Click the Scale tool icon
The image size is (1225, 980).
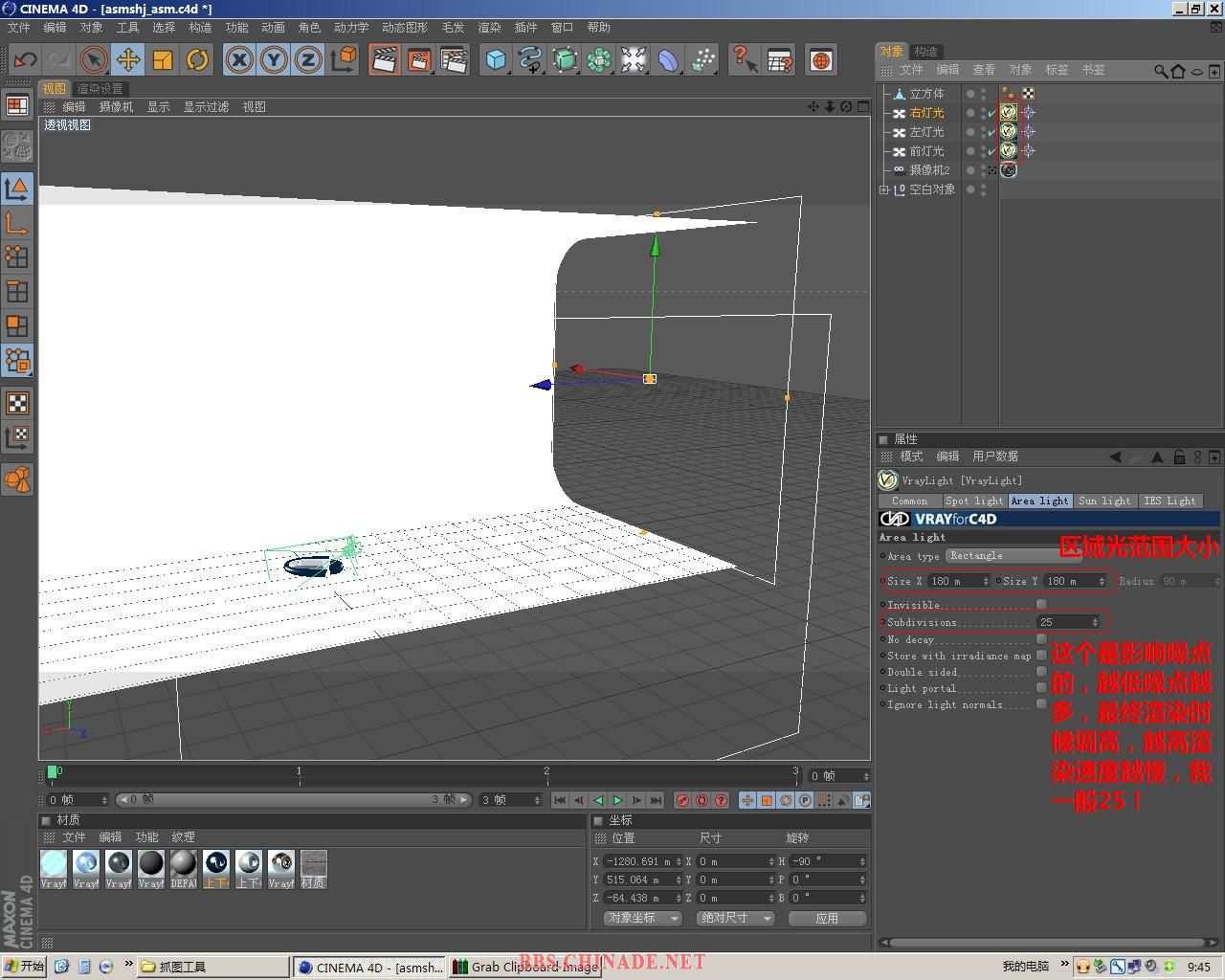[163, 60]
